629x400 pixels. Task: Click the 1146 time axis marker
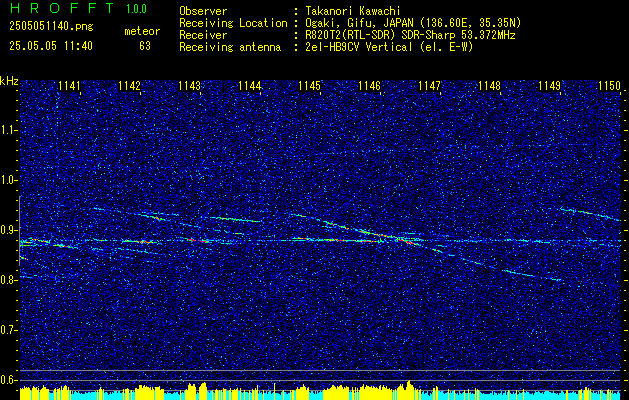[x=369, y=86]
